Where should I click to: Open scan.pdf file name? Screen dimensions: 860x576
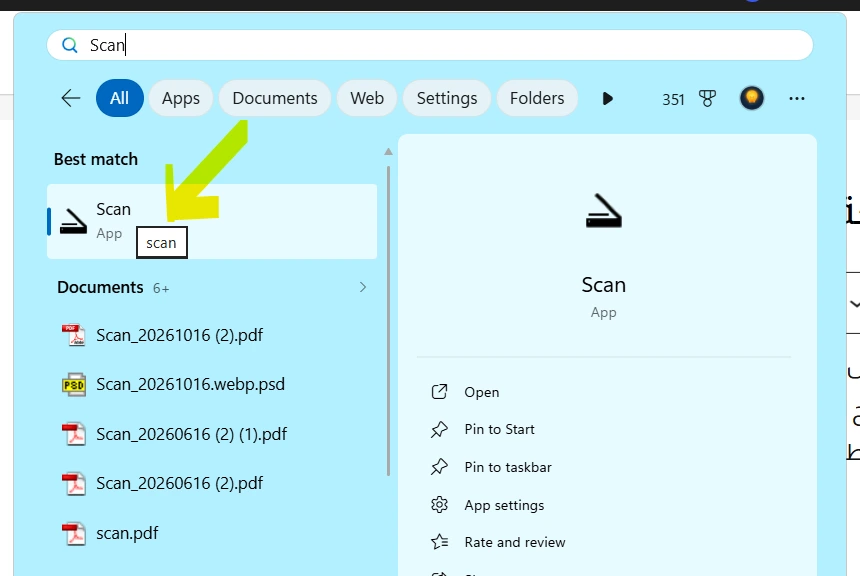click(127, 533)
